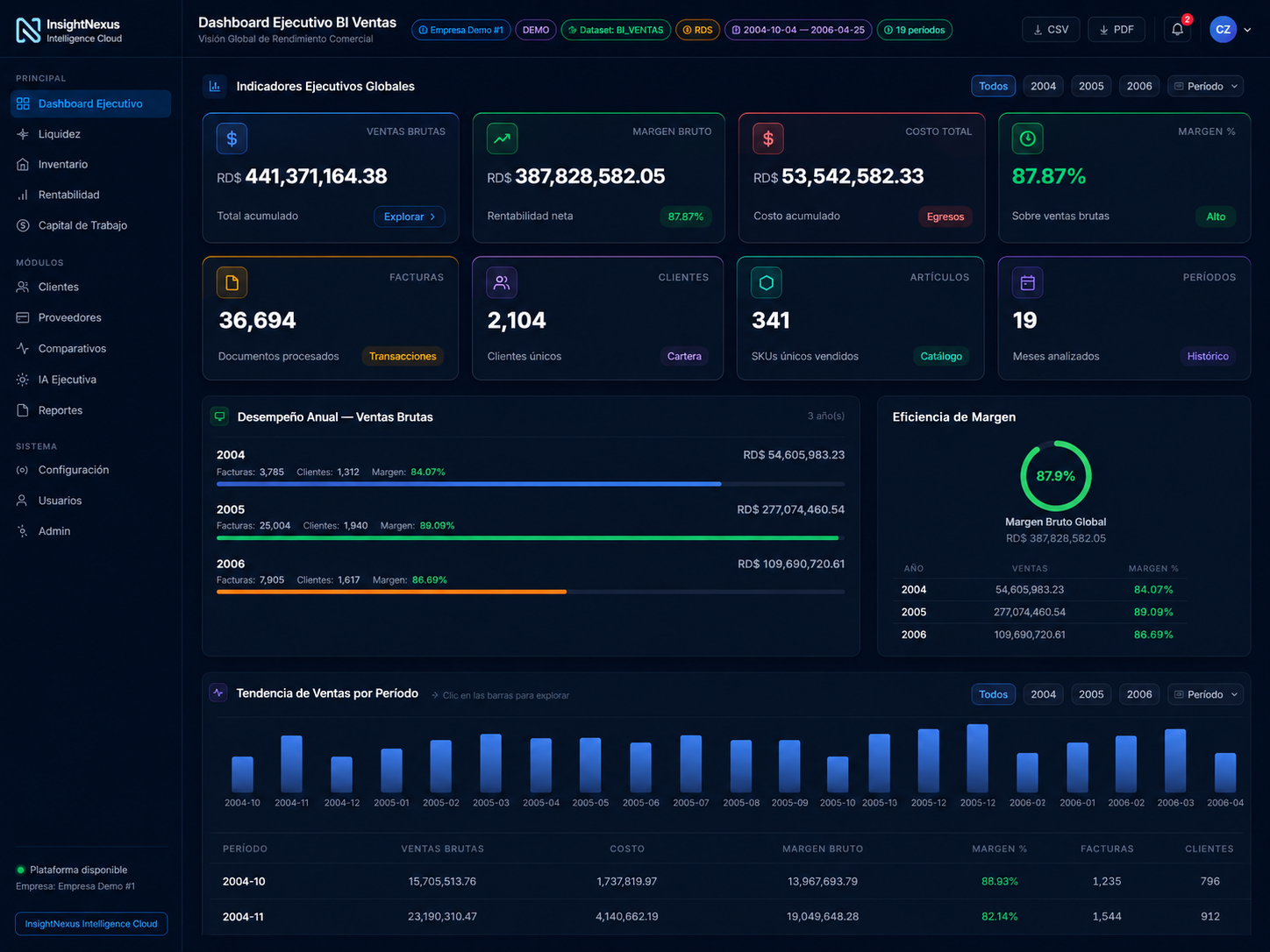Open the Usuarios menu item

[x=91, y=501]
